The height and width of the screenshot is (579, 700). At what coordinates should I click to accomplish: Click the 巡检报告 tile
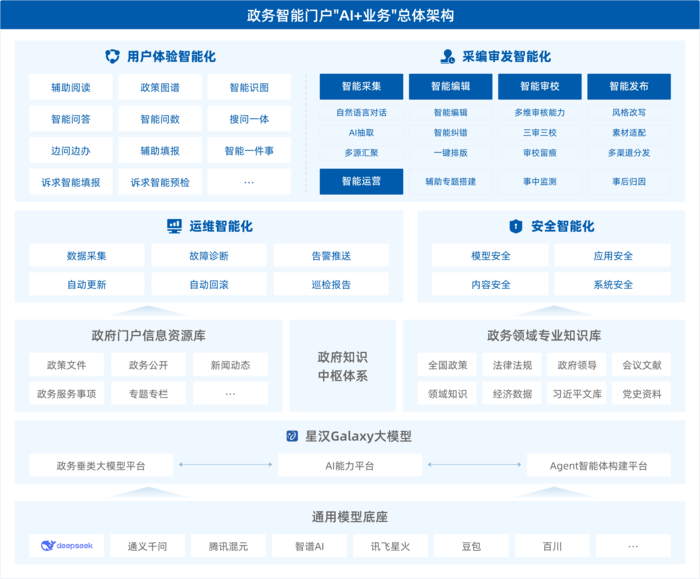pos(331,284)
